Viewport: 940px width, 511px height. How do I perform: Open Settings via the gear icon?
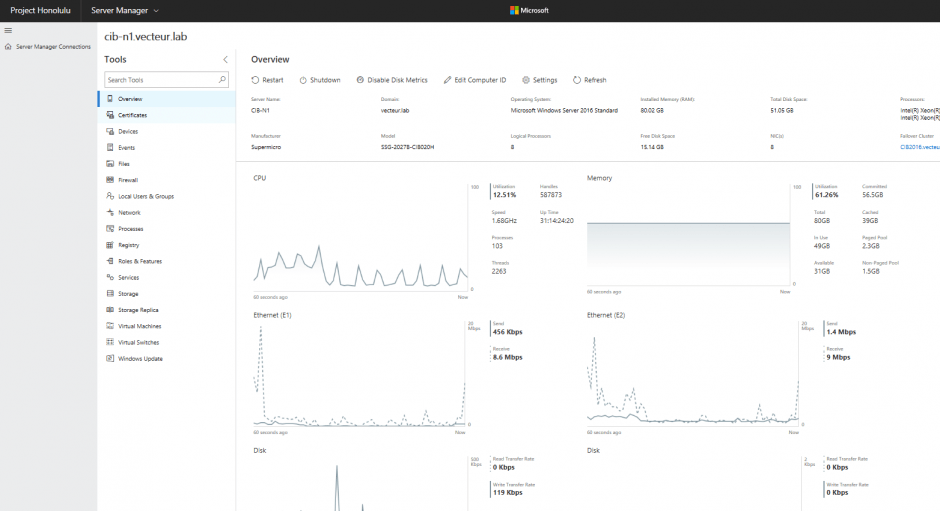pyautogui.click(x=526, y=80)
